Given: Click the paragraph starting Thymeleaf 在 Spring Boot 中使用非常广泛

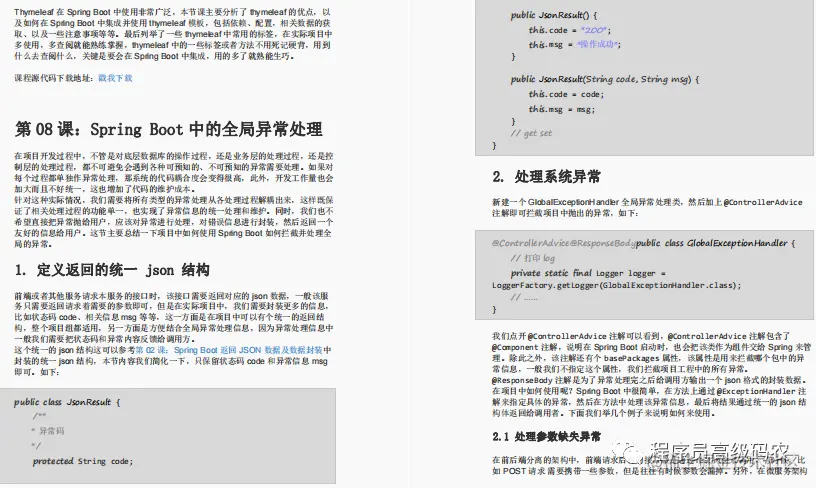Looking at the screenshot, I should (173, 34).
